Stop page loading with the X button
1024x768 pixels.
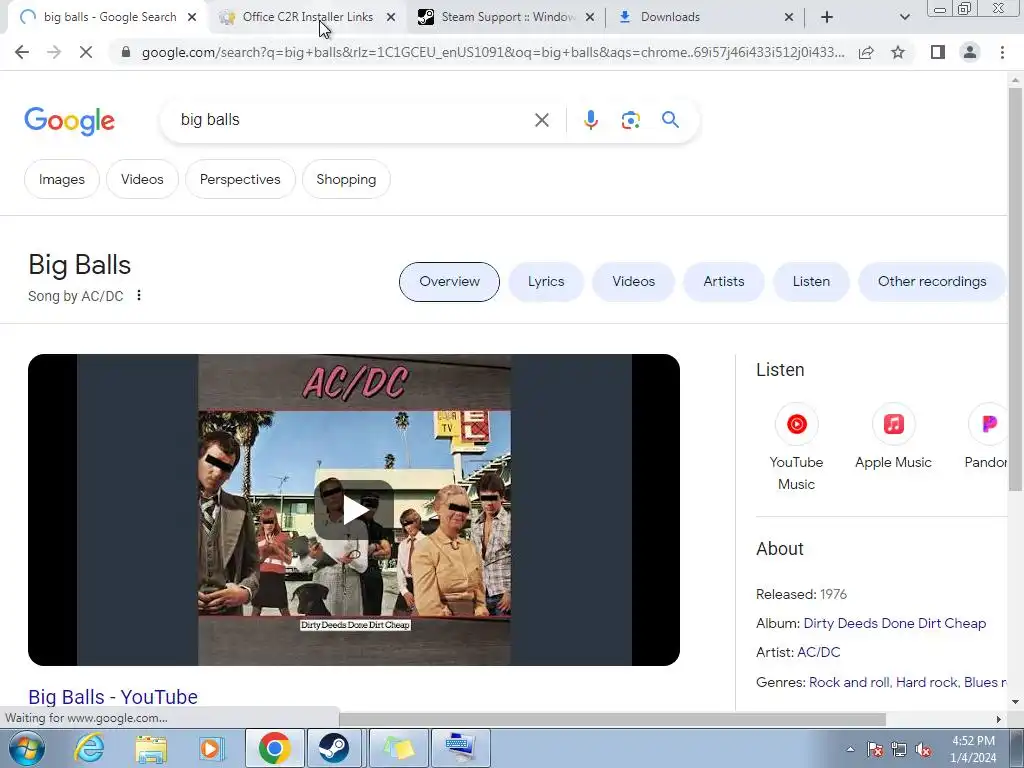86,52
